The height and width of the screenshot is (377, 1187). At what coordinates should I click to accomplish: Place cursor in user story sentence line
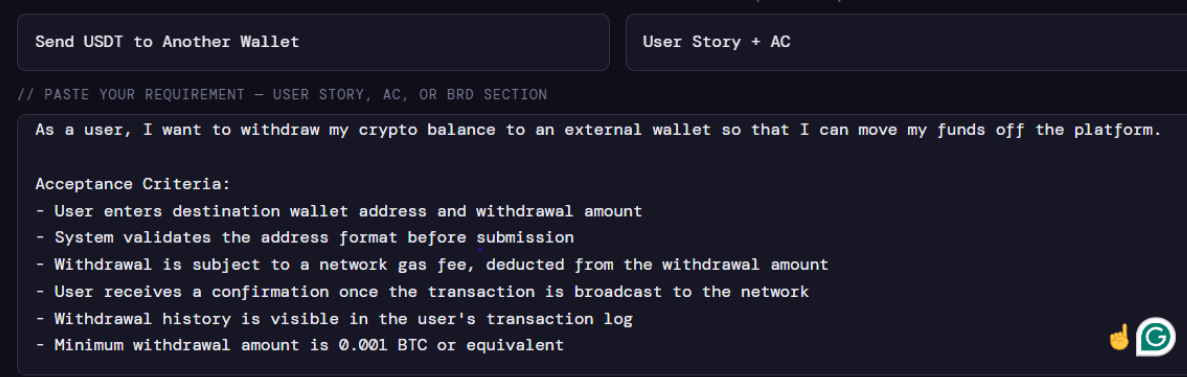598,130
